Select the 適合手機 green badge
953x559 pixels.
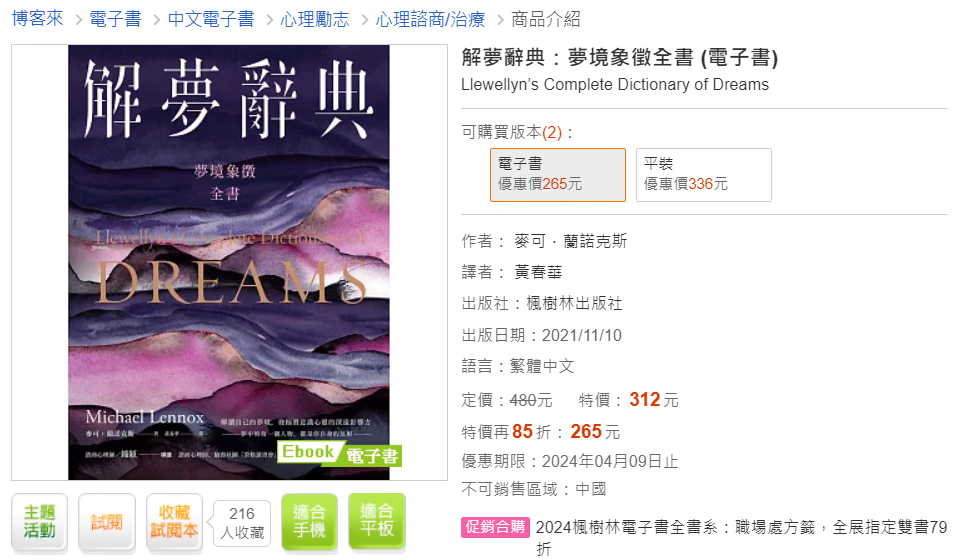[309, 522]
